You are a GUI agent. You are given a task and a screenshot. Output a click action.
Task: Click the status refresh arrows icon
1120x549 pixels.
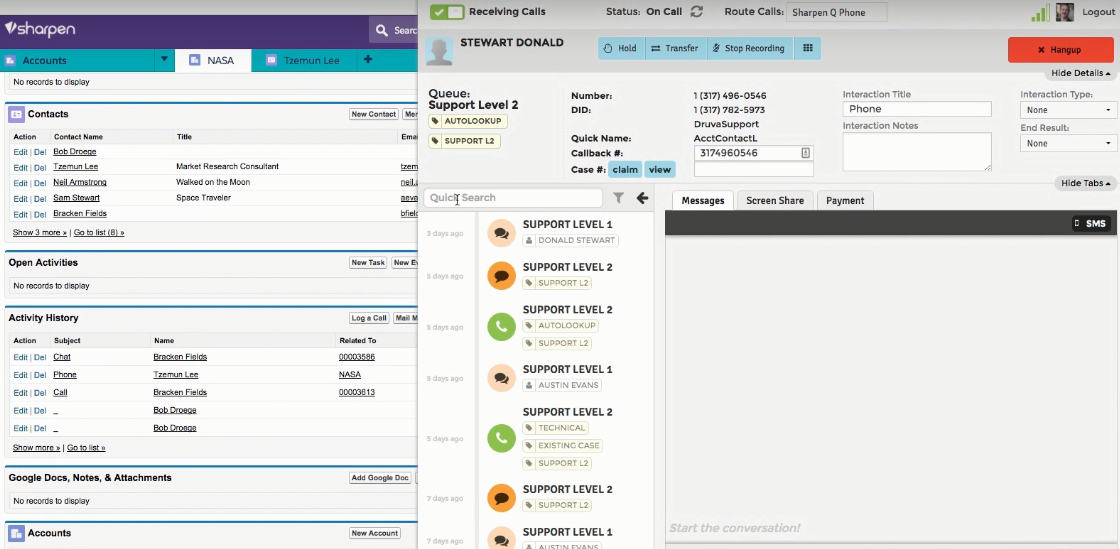696,11
